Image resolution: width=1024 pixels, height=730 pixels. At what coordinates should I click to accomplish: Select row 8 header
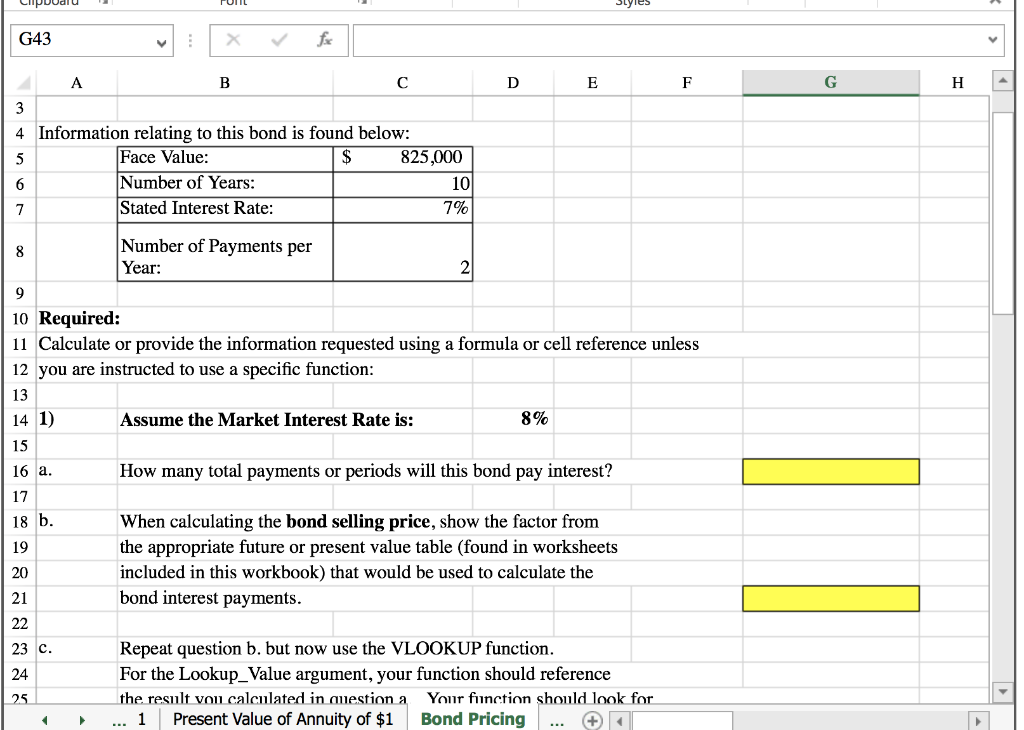click(x=20, y=251)
